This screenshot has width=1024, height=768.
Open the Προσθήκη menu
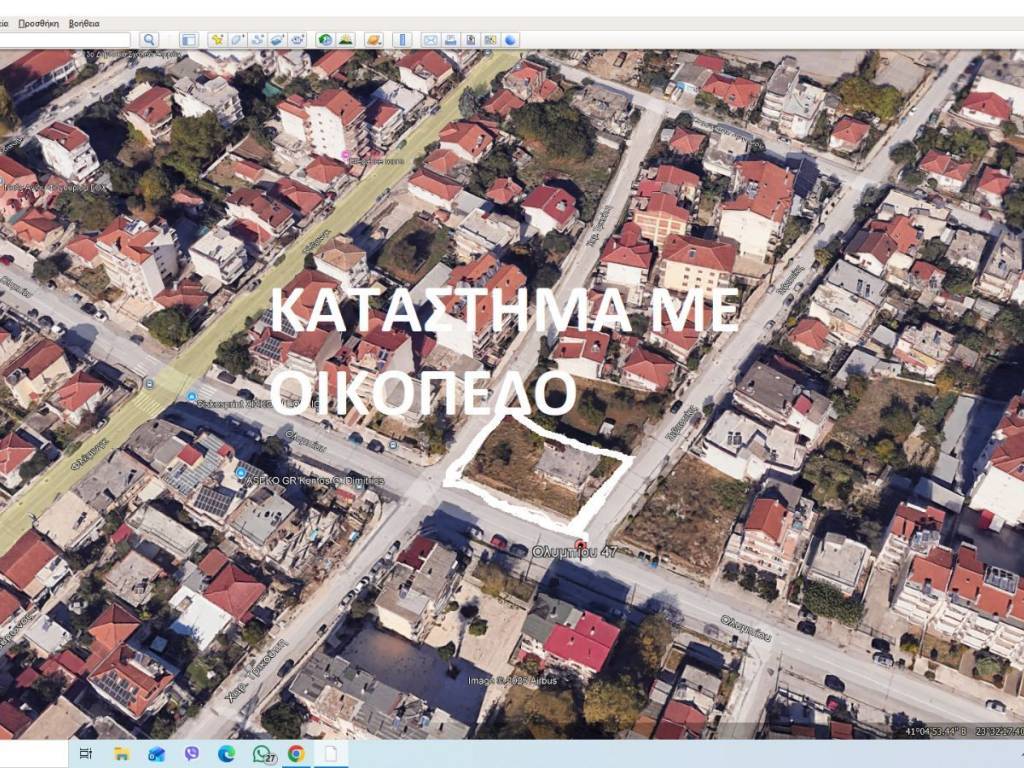click(39, 23)
